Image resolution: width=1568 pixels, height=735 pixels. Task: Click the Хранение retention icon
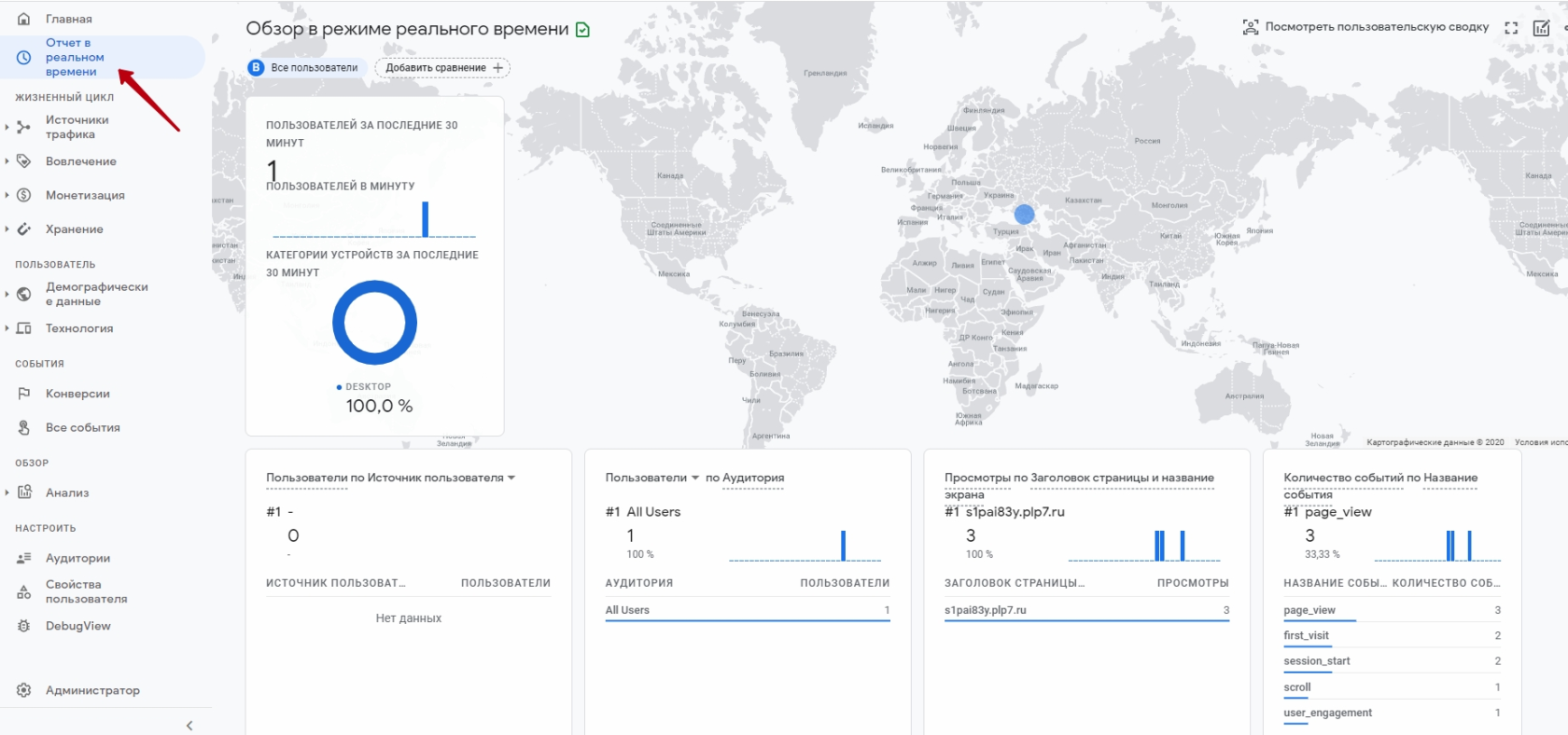[24, 229]
